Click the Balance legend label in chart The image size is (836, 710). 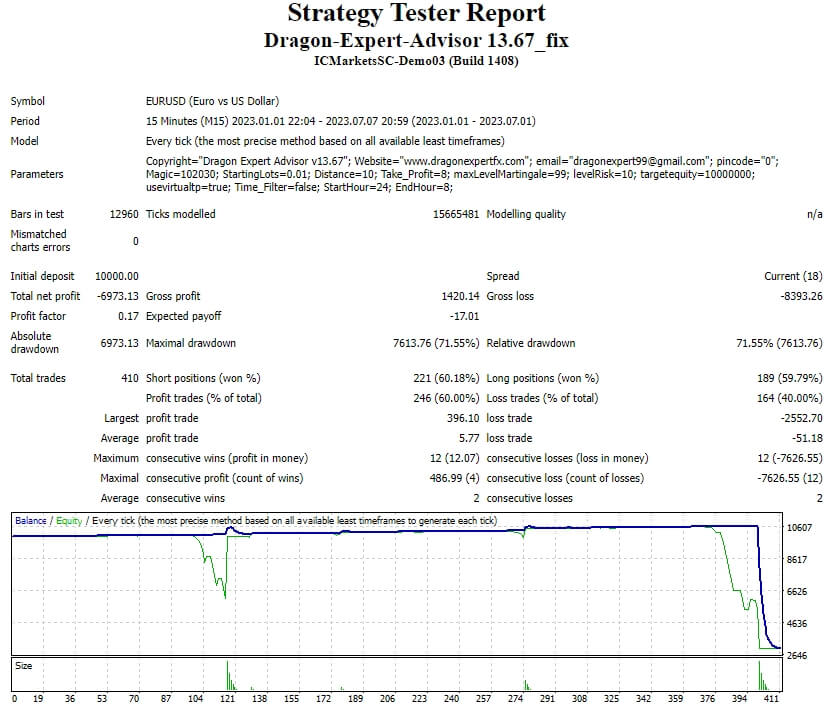pos(31,521)
